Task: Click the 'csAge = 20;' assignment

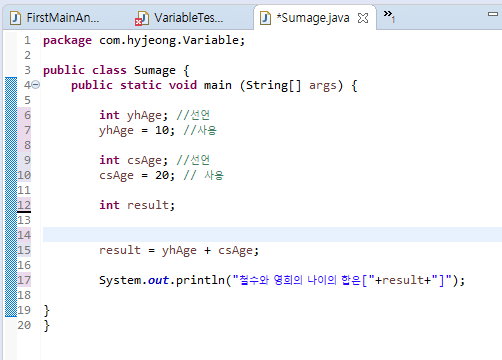Action: click(x=137, y=175)
